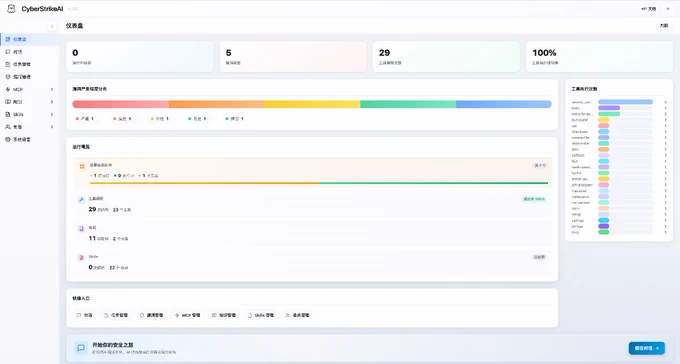This screenshot has width=680, height=364.
Task: Click the chat bubble icon in the sidebar
Action: click(x=8, y=52)
